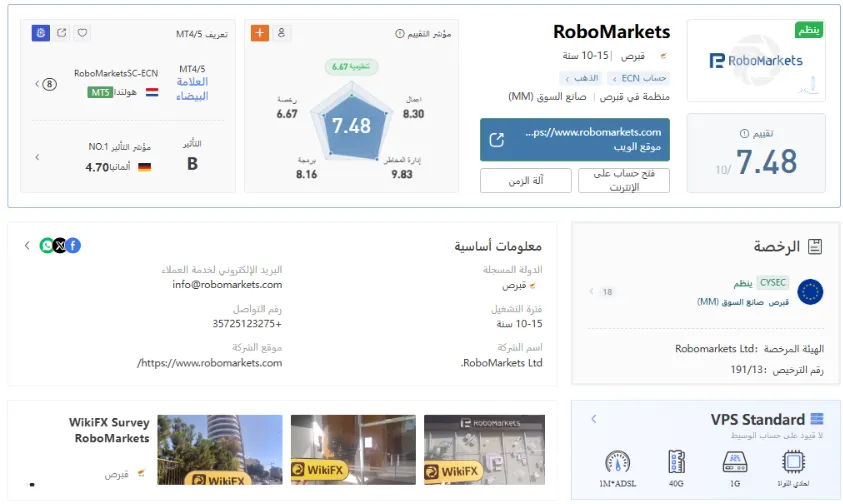The width and height of the screenshot is (843, 504).
Task: Click the external link icon on website button
Action: tap(497, 140)
